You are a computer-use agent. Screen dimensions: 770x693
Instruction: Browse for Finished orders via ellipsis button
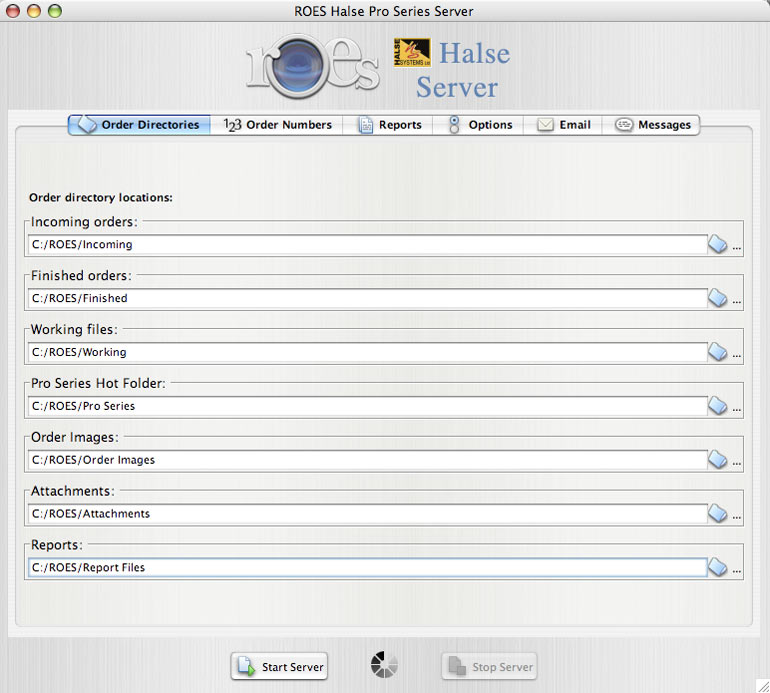click(x=737, y=302)
